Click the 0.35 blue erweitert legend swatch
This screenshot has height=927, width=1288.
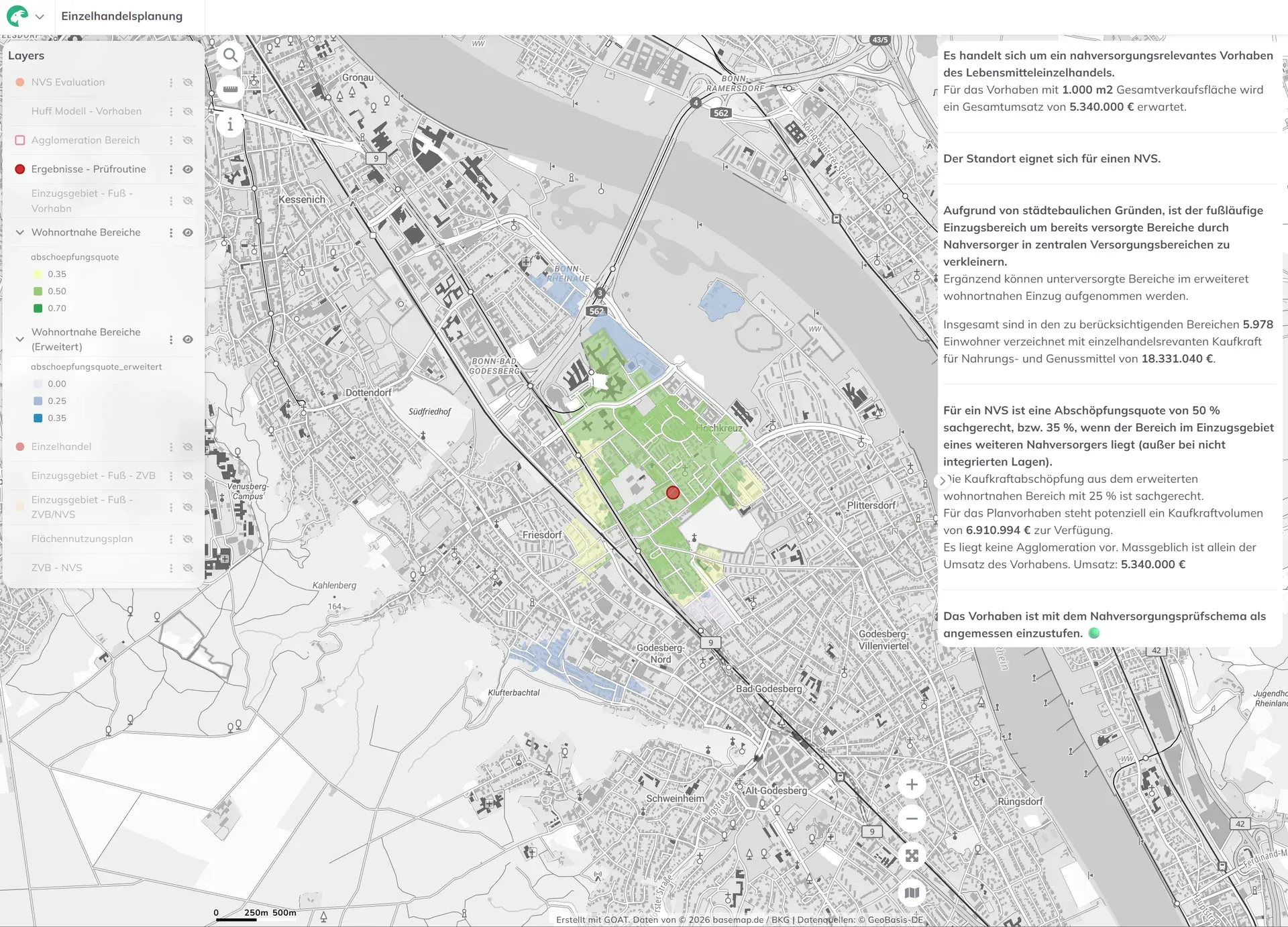38,418
